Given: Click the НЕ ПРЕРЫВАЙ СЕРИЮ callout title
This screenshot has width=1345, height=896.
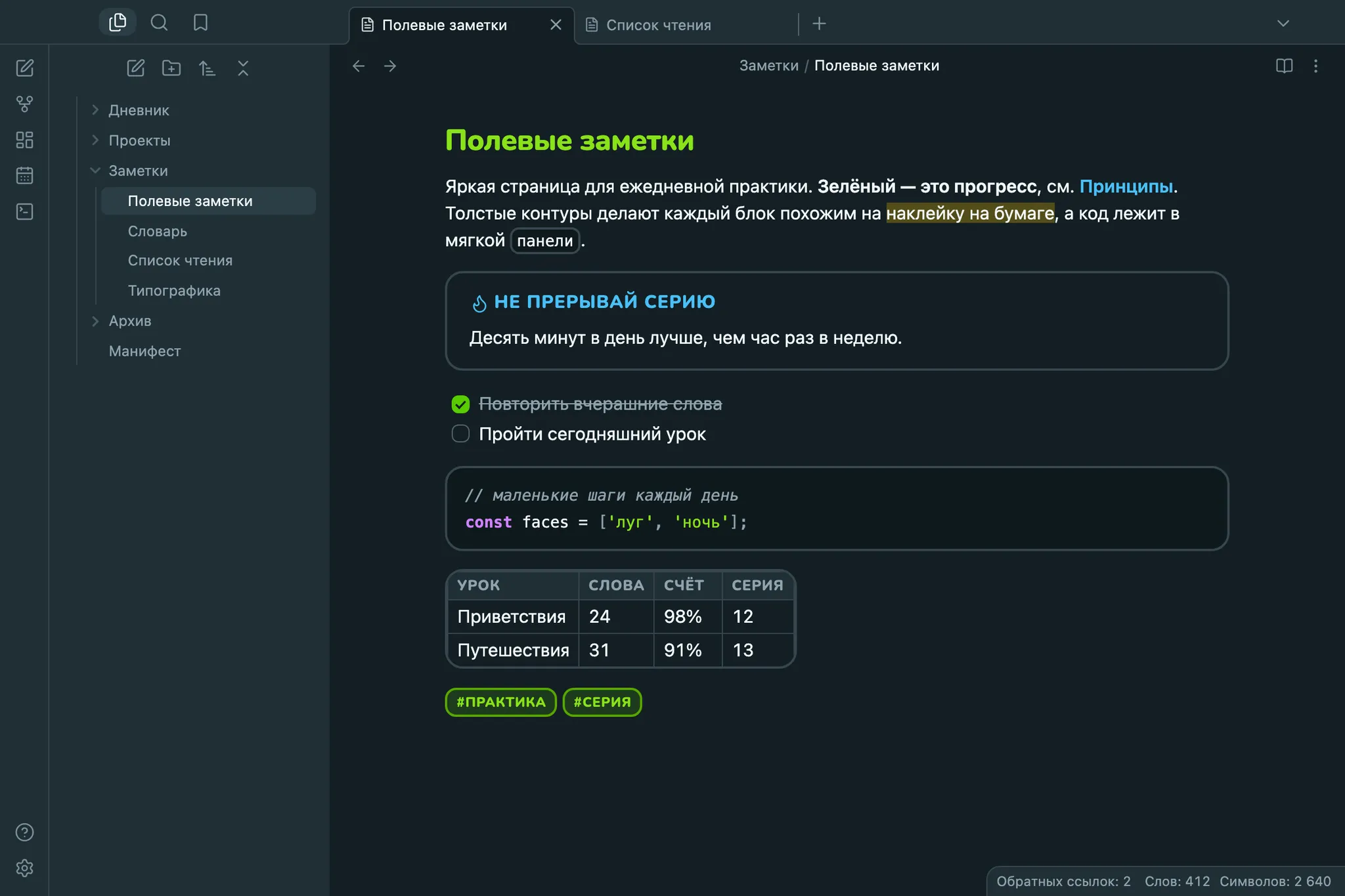Looking at the screenshot, I should tap(604, 302).
